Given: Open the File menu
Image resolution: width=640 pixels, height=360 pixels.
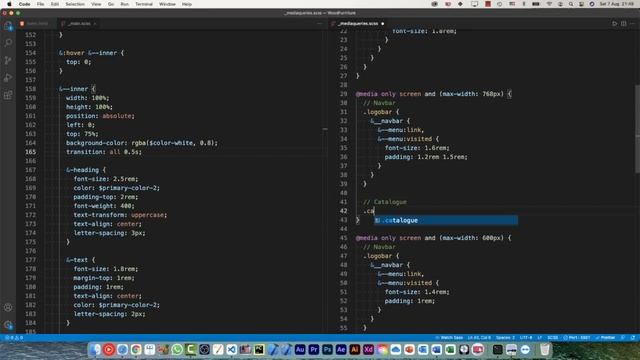Looking at the screenshot, I should tap(40, 4).
